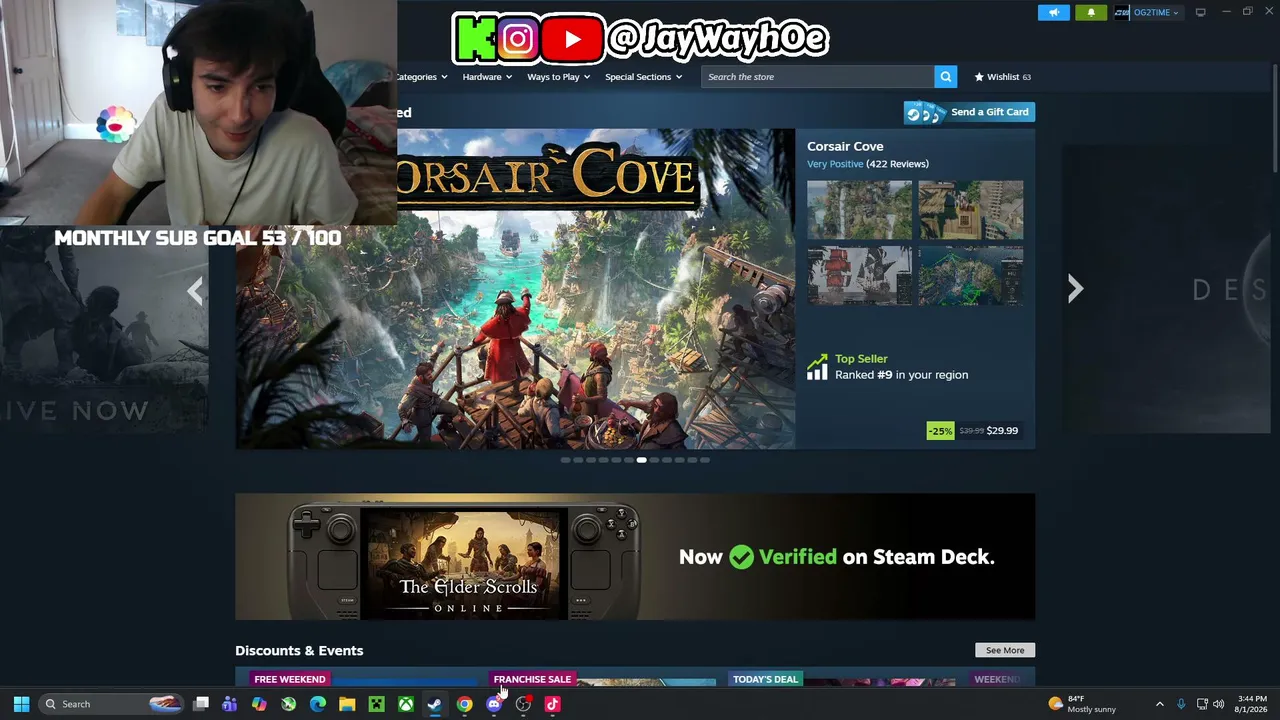The image size is (1280, 720).
Task: Click the store search magnifier button
Action: (x=945, y=77)
